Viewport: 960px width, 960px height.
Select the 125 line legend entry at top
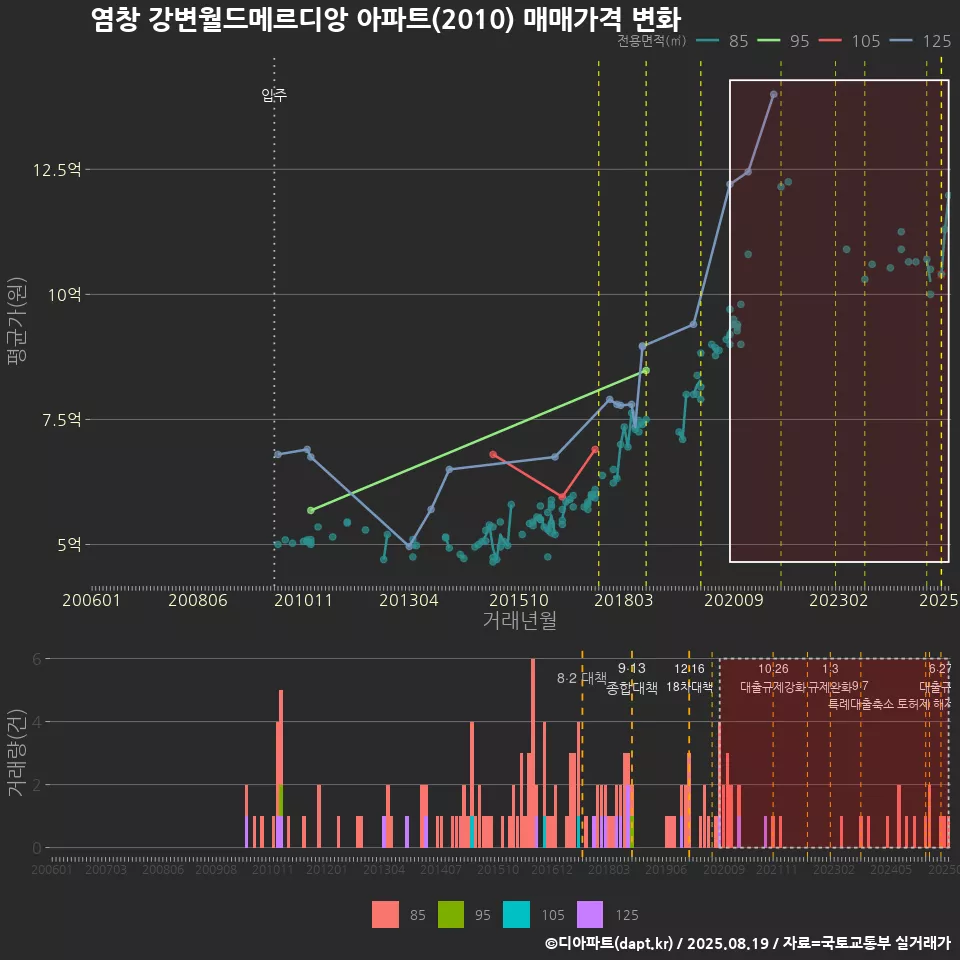pyautogui.click(x=921, y=41)
